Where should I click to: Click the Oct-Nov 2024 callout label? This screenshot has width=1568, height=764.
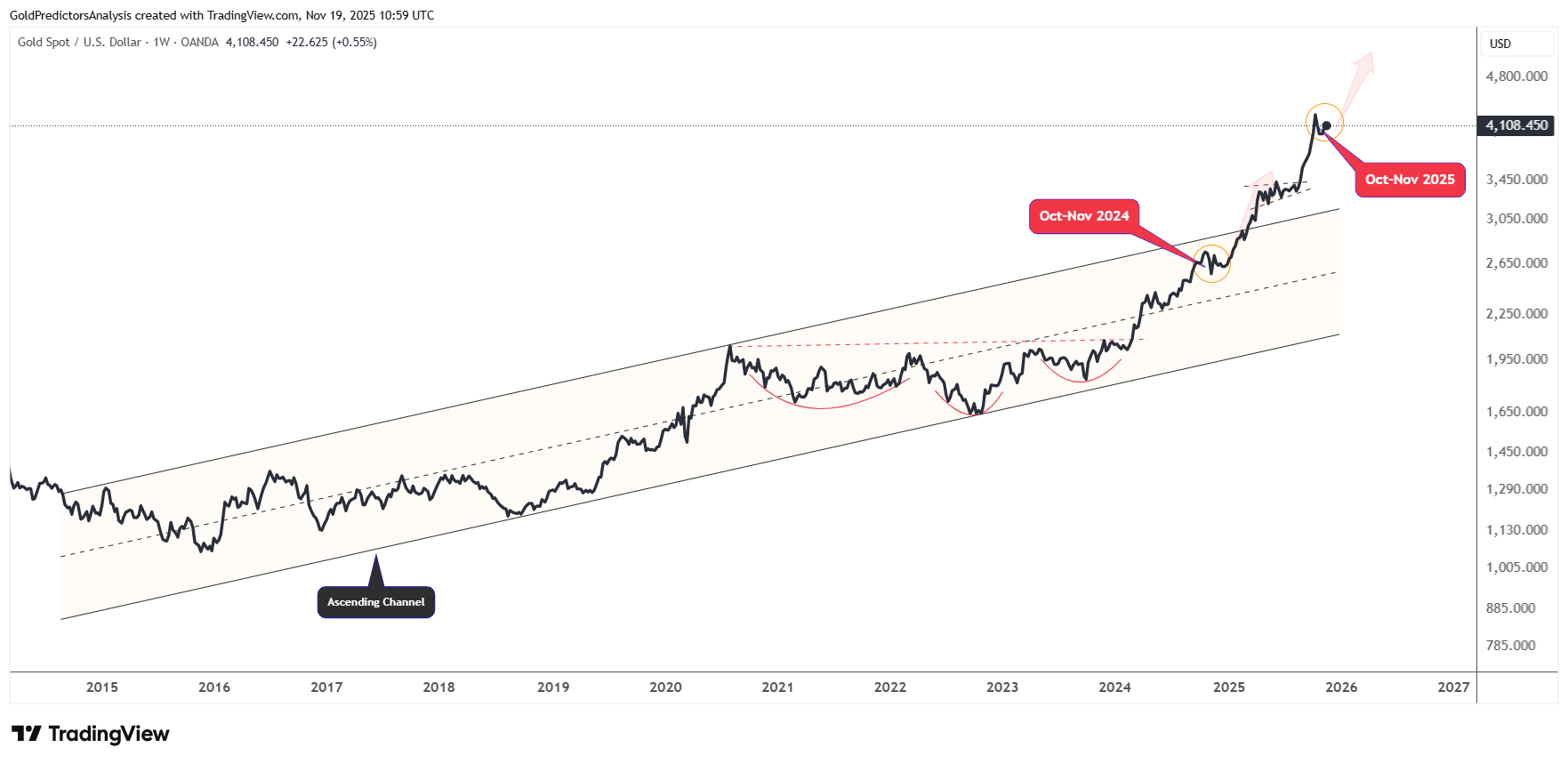pos(1083,216)
